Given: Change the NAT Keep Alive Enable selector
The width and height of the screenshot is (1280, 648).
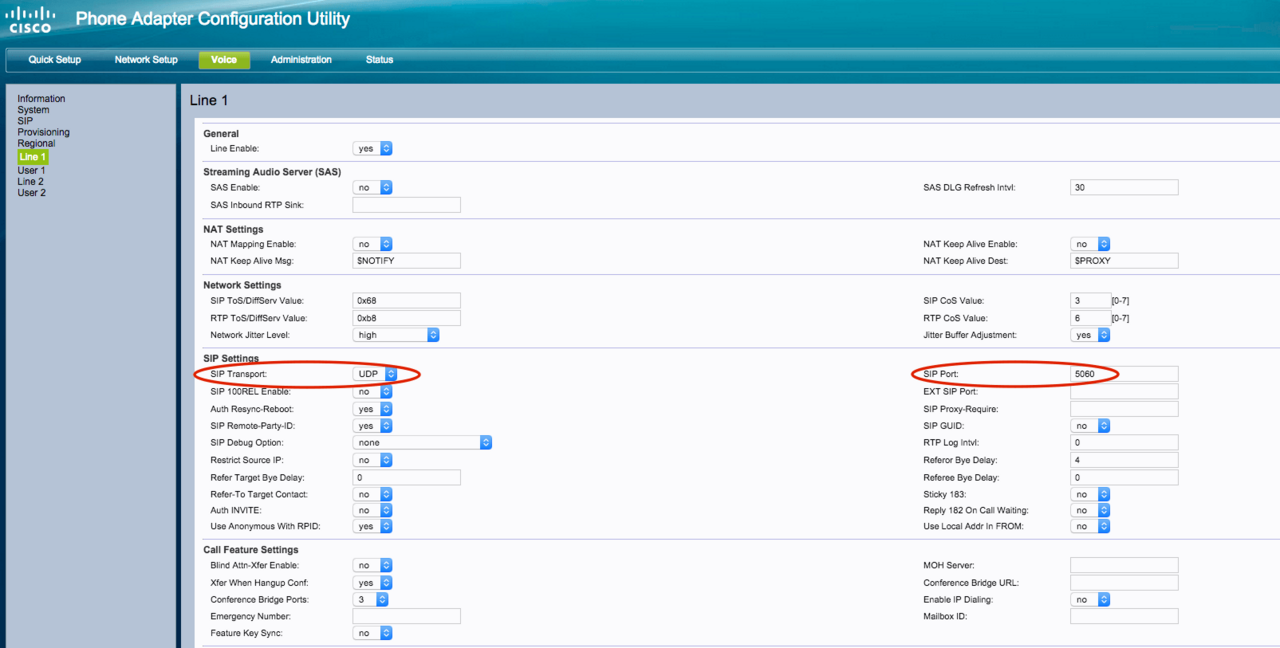Looking at the screenshot, I should [1090, 244].
